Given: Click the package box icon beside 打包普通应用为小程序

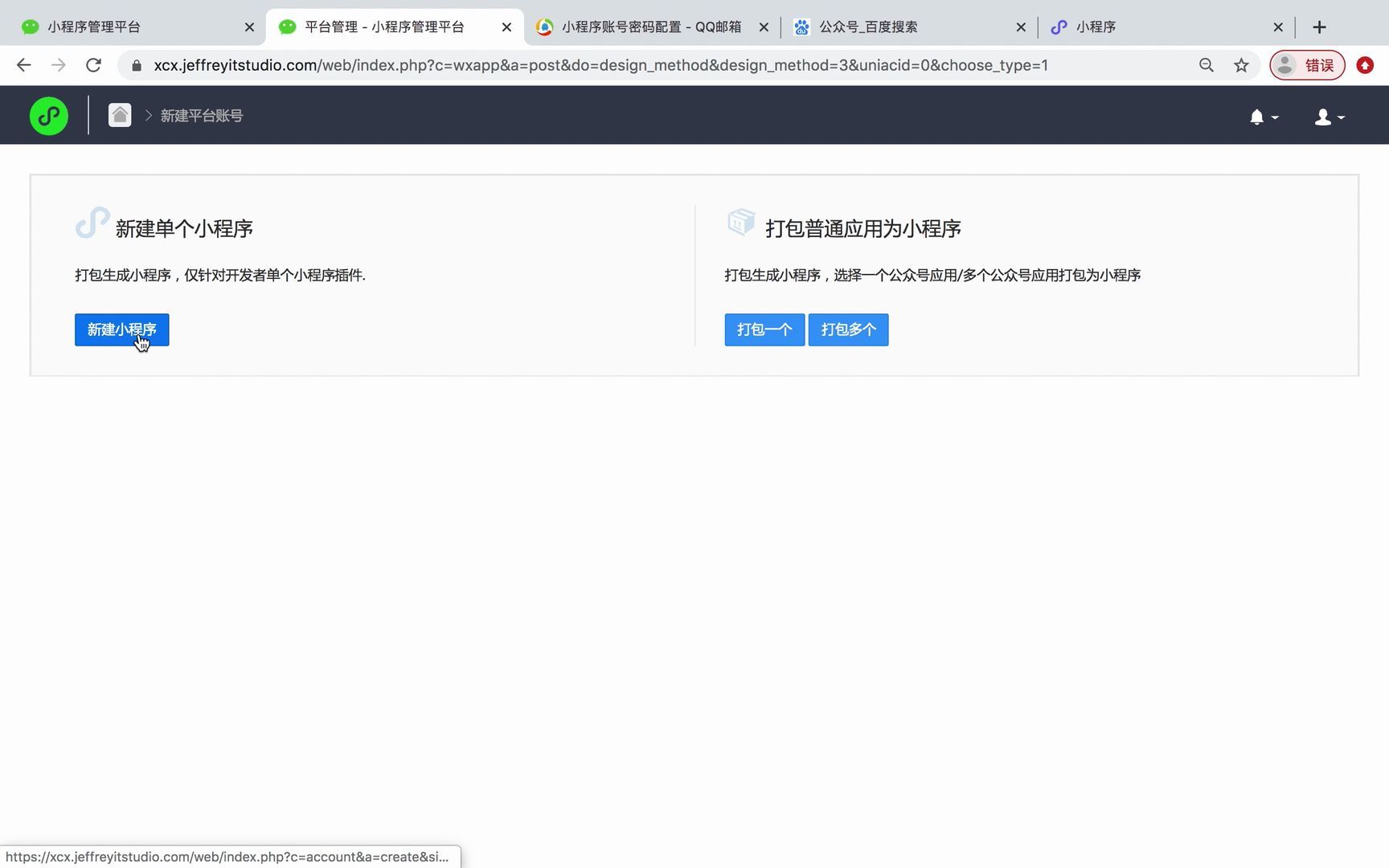Looking at the screenshot, I should 741,222.
